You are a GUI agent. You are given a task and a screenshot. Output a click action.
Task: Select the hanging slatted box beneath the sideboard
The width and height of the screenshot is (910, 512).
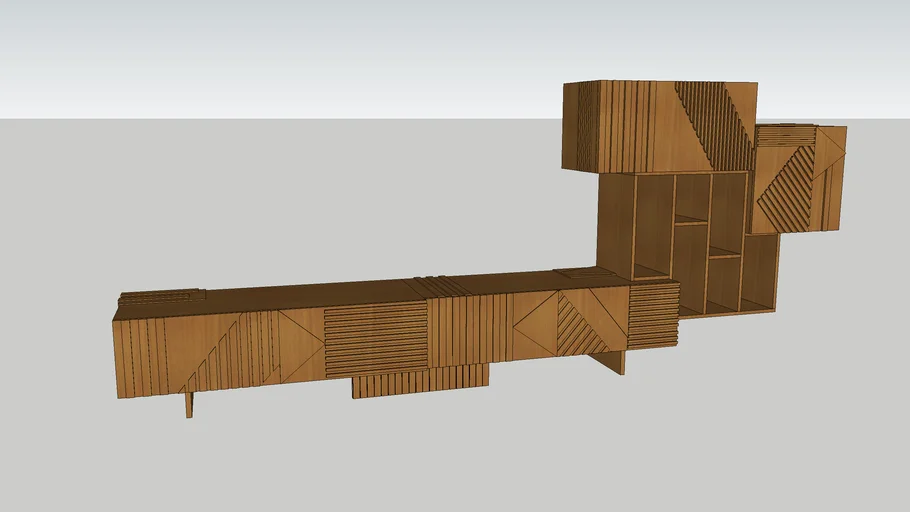tap(420, 381)
